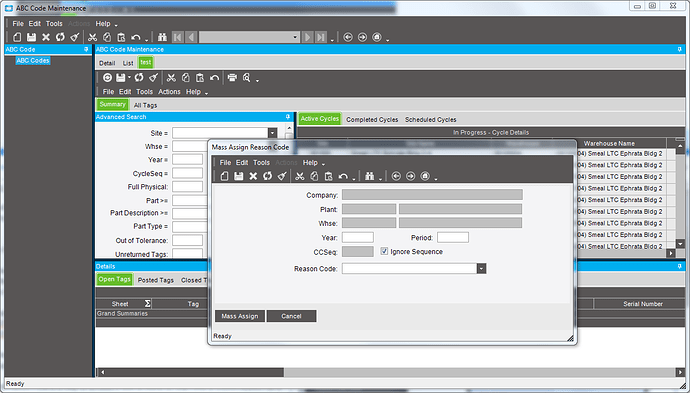Click Serial Number column header
This screenshot has width=690, height=393.
(642, 304)
